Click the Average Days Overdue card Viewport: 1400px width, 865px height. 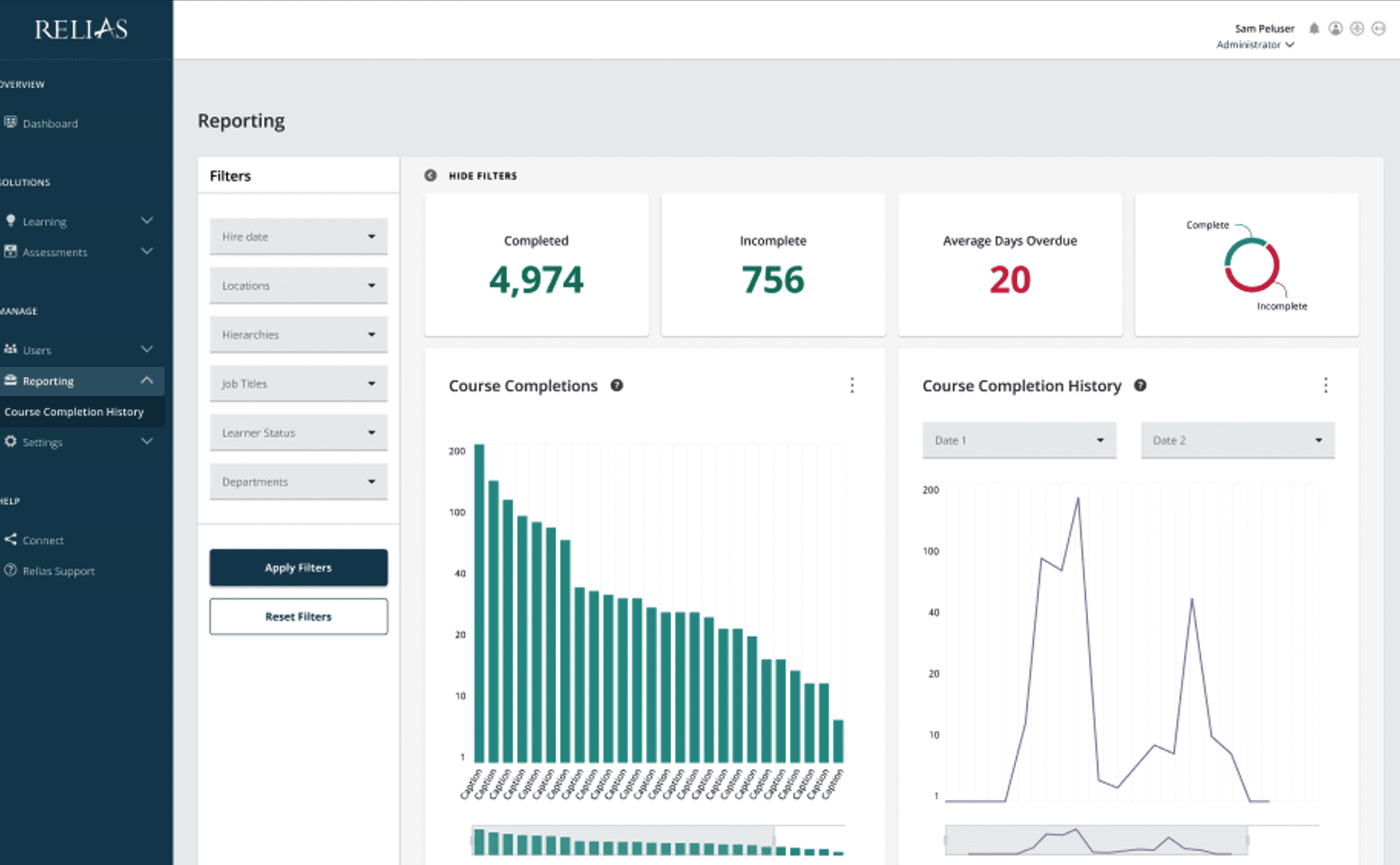point(1010,265)
